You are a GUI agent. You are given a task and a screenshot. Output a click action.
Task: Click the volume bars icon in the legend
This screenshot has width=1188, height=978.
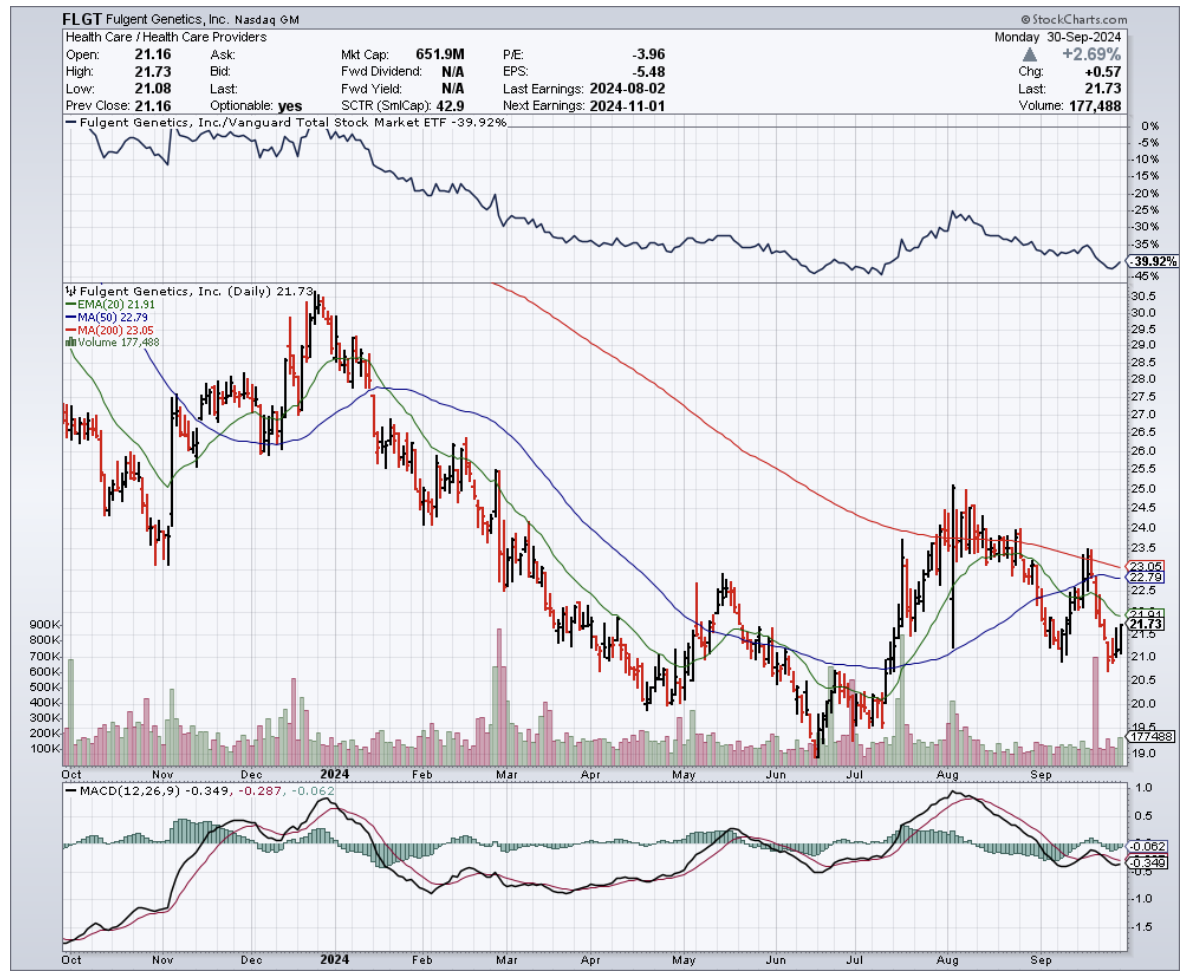(x=69, y=341)
